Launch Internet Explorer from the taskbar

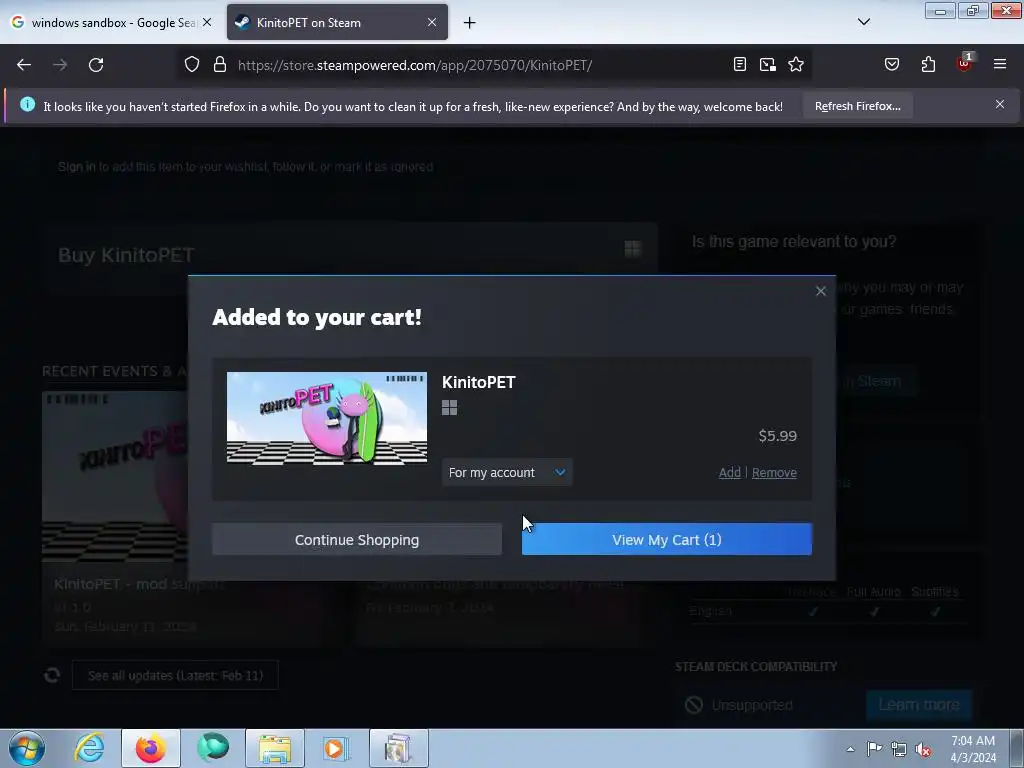click(x=89, y=748)
